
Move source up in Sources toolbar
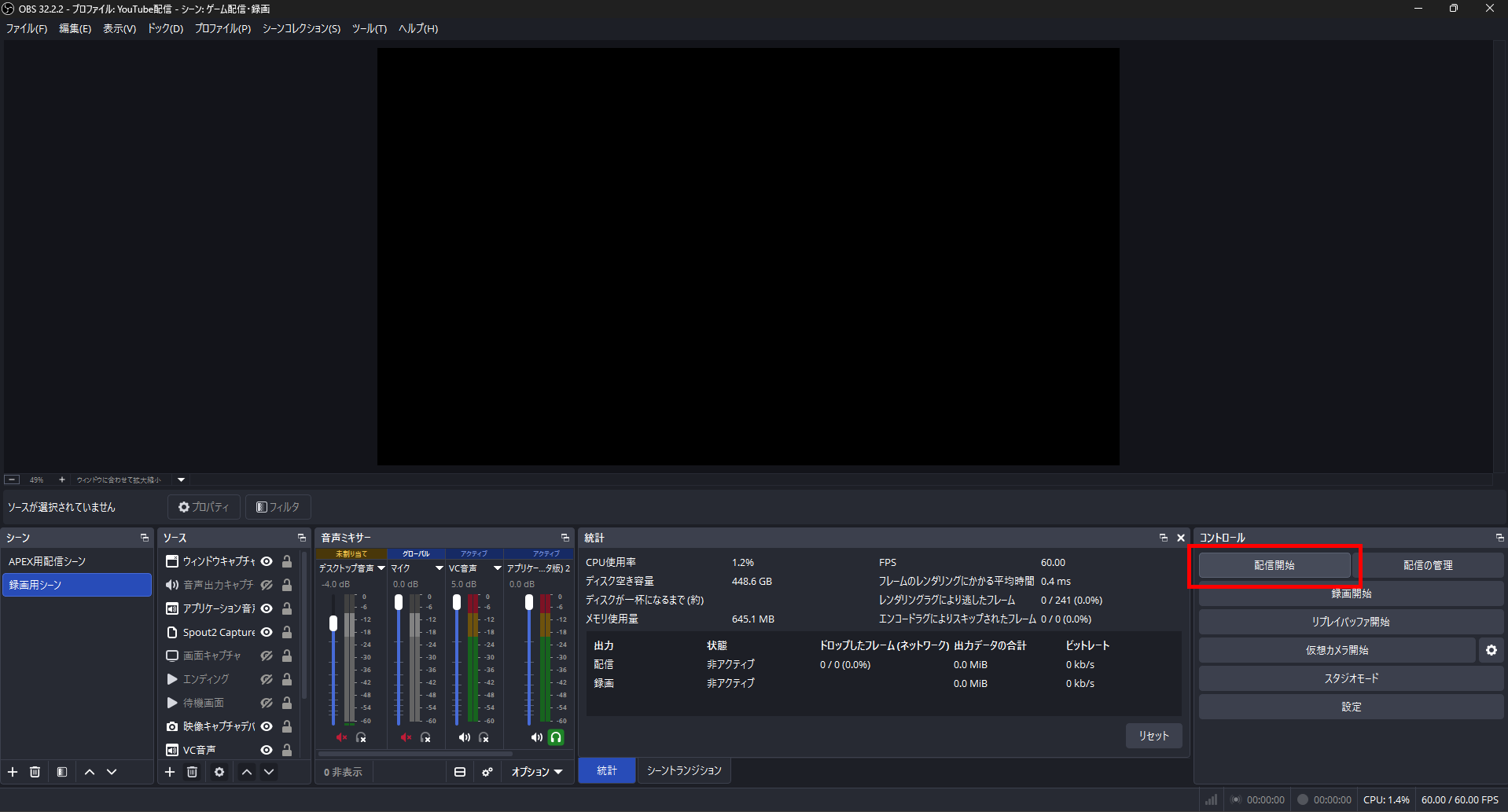point(247,772)
